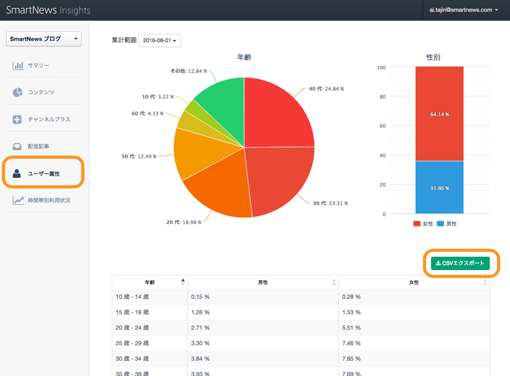Click the 40代 red pie slice
The image size is (510, 376).
(x=273, y=117)
